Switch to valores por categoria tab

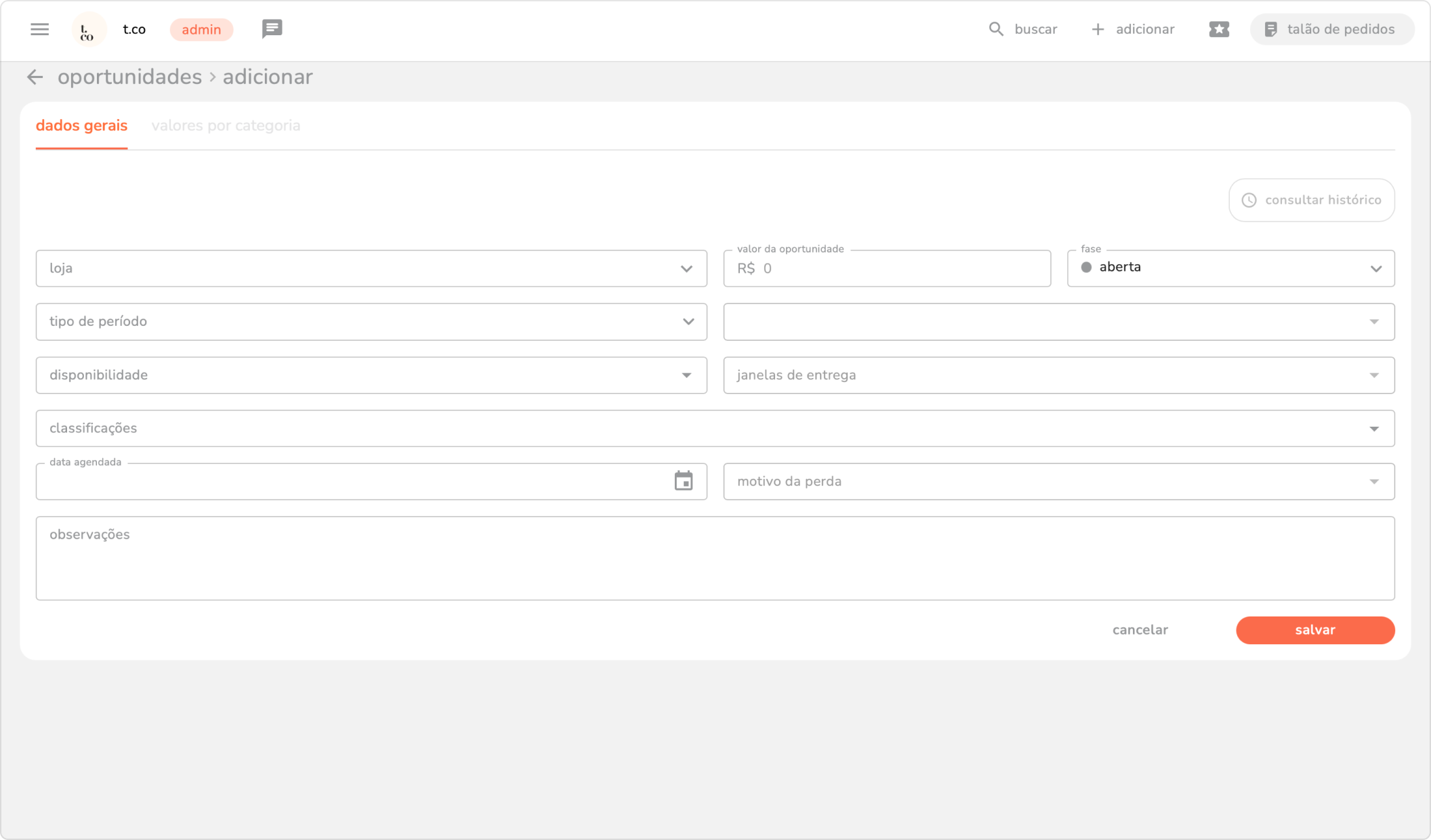coord(226,126)
